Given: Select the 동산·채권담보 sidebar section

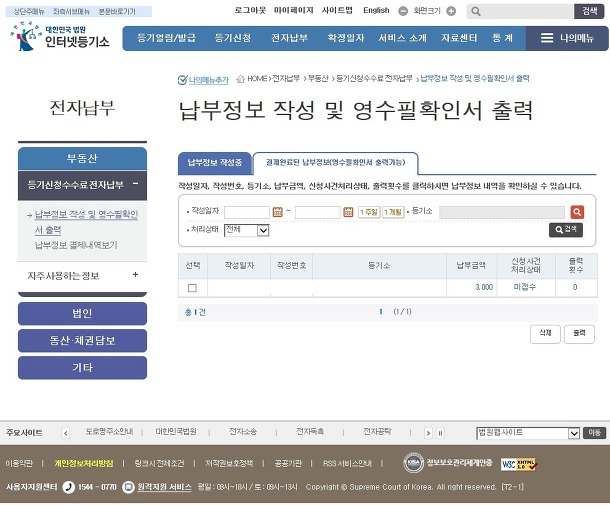Looking at the screenshot, I should click(82, 341).
